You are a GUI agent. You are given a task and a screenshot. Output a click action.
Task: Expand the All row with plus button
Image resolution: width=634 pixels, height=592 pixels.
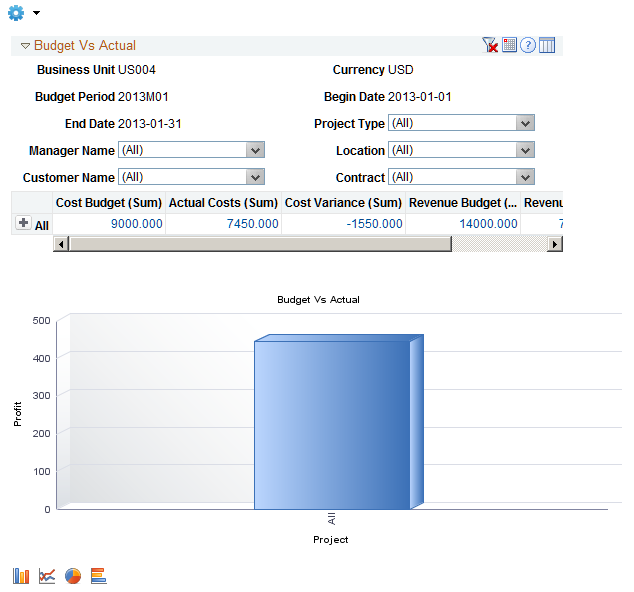pyautogui.click(x=23, y=223)
